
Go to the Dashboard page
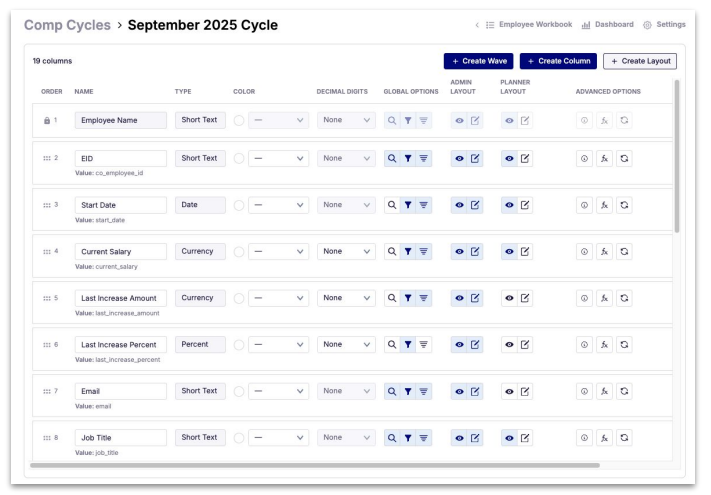pos(607,25)
